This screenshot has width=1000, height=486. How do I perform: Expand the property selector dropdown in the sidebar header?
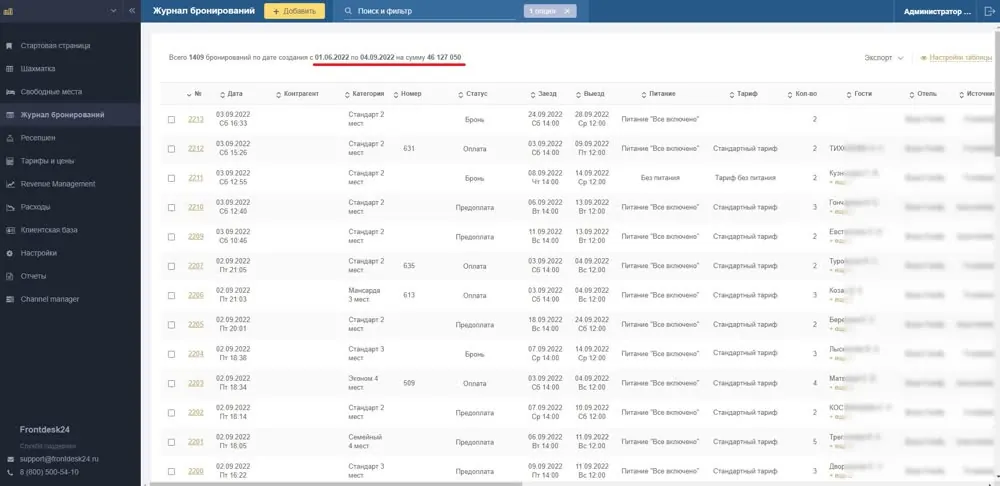(x=114, y=11)
